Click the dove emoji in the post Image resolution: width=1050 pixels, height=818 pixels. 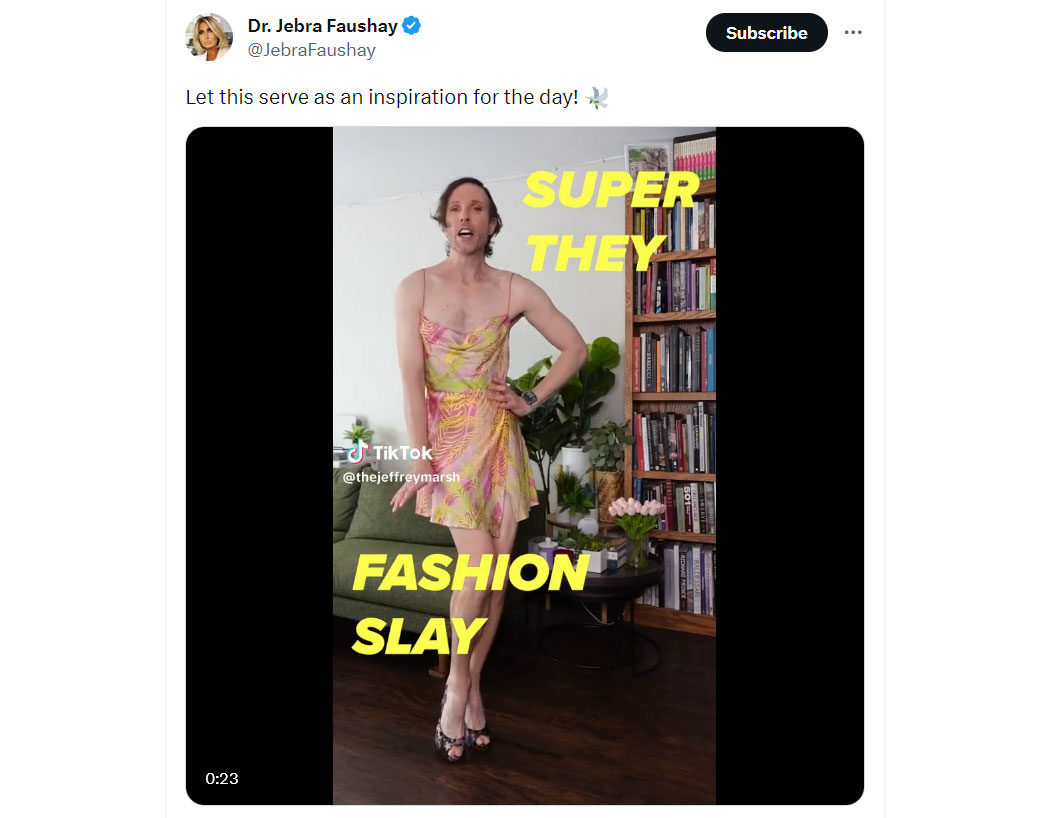coord(597,98)
